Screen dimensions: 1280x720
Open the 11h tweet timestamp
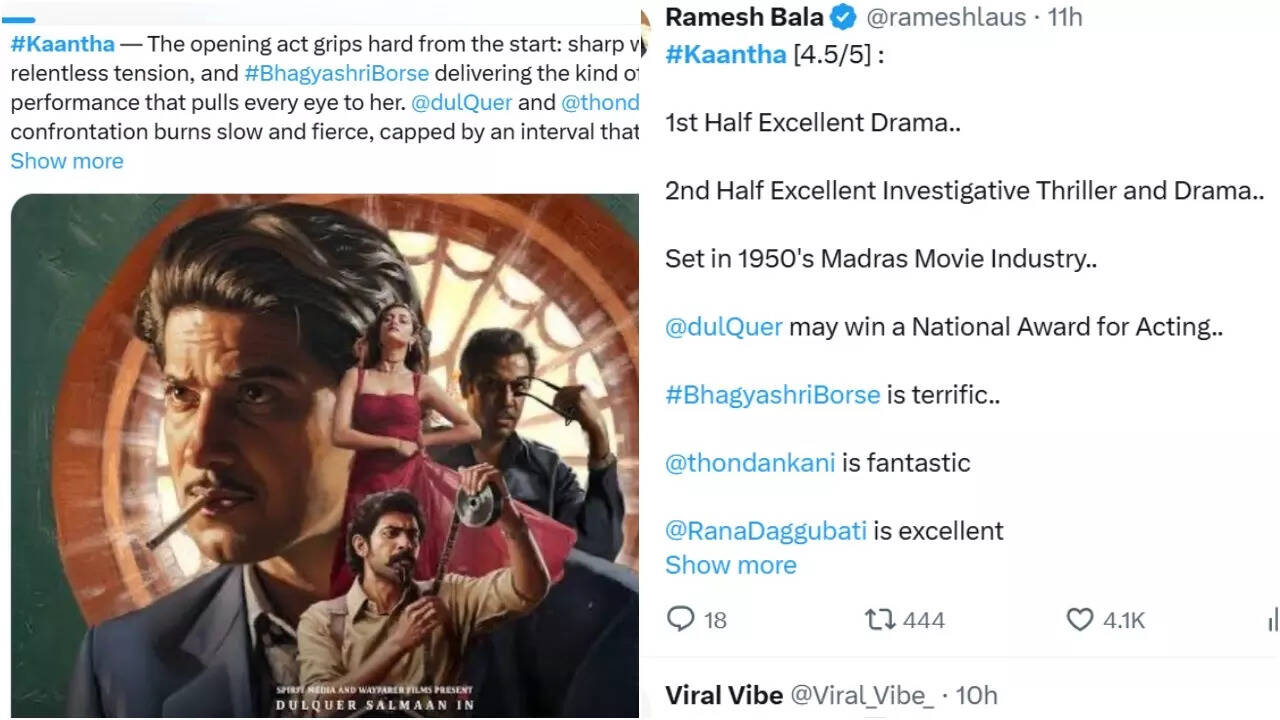click(1065, 17)
